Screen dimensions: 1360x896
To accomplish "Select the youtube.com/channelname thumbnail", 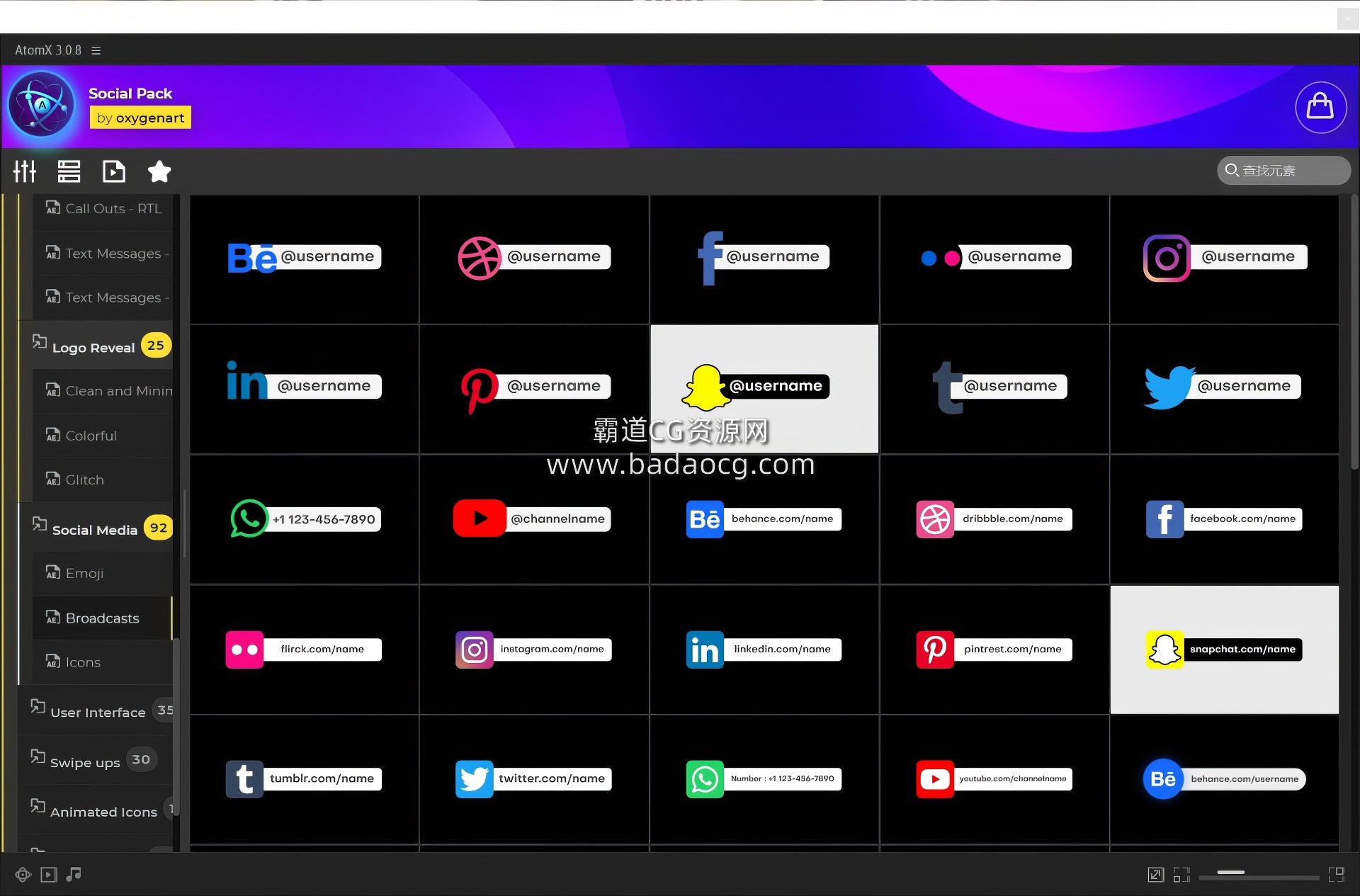I will tap(994, 779).
